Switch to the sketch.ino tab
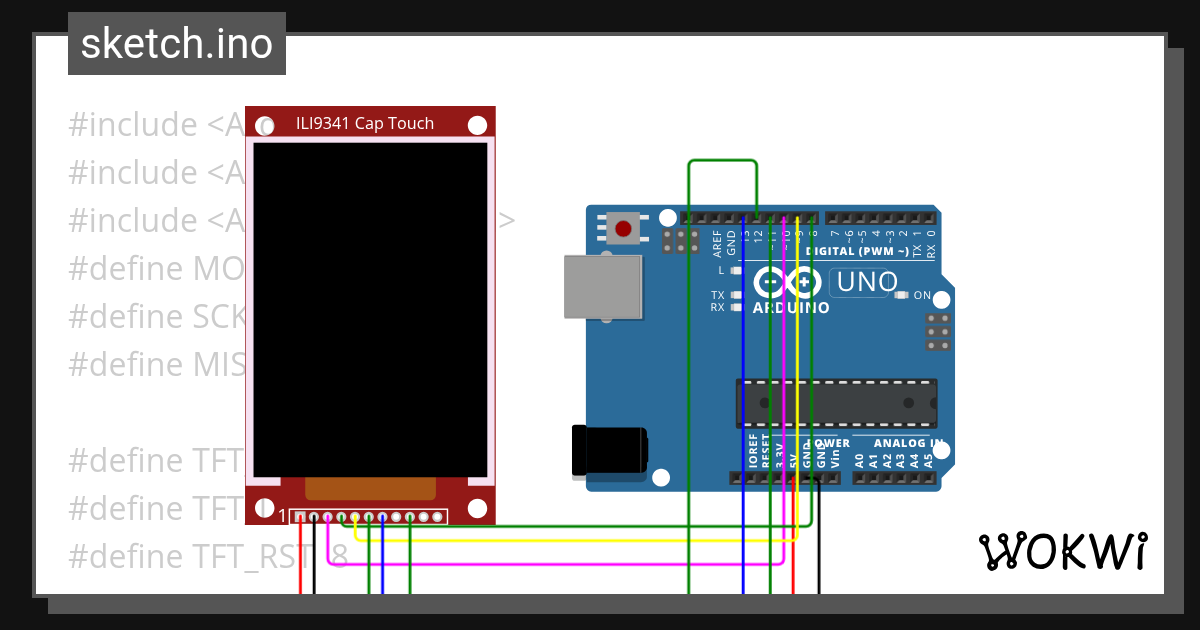This screenshot has width=1200, height=630. pos(176,43)
